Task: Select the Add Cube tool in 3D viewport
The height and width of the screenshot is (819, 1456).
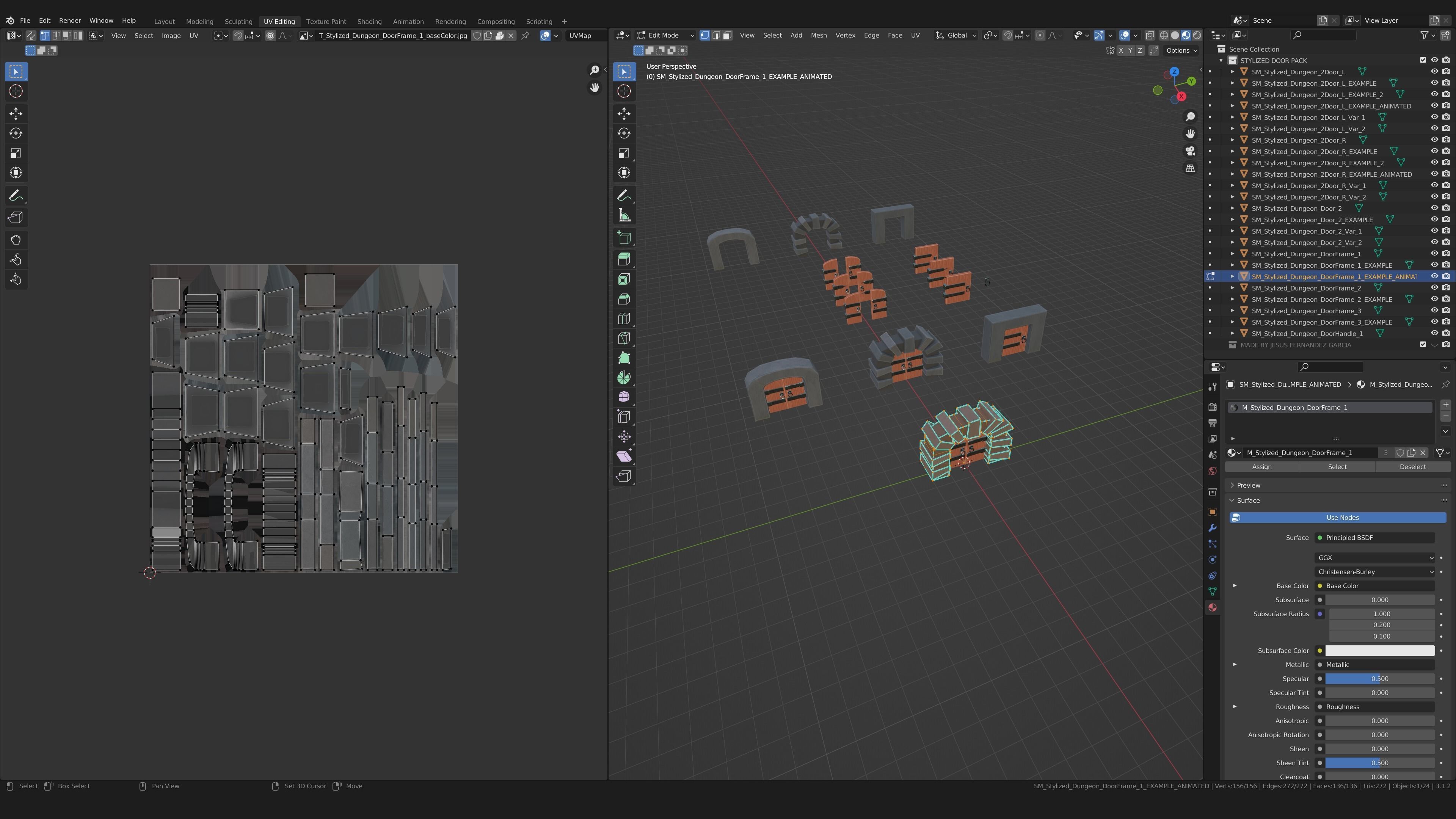Action: point(624,237)
